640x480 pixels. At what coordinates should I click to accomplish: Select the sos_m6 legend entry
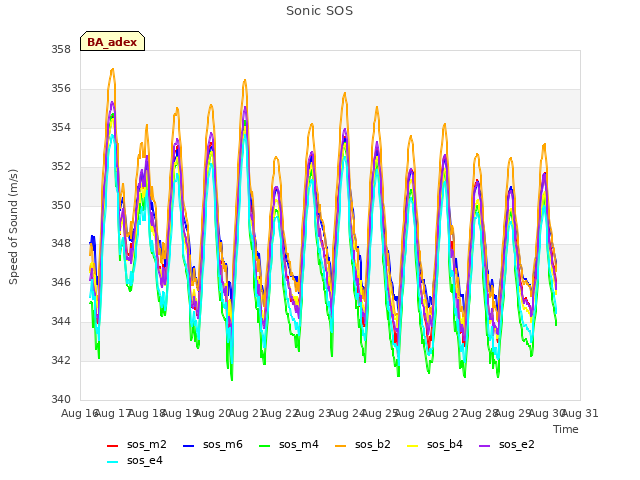(x=213, y=444)
